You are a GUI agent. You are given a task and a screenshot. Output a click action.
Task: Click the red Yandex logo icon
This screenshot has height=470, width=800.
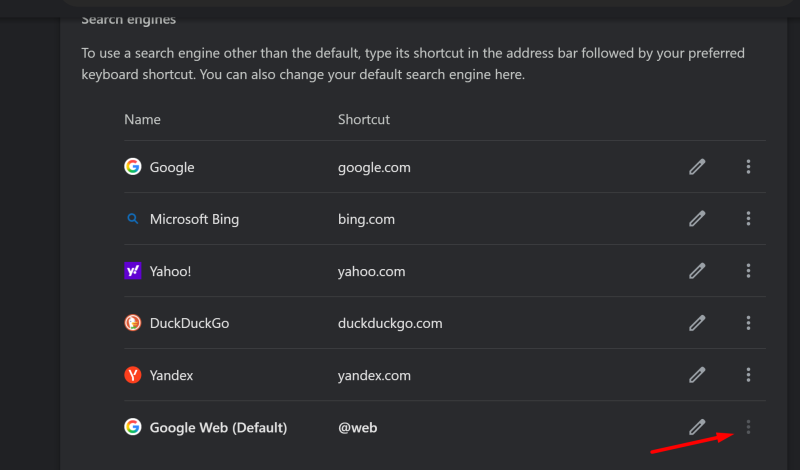(x=132, y=375)
